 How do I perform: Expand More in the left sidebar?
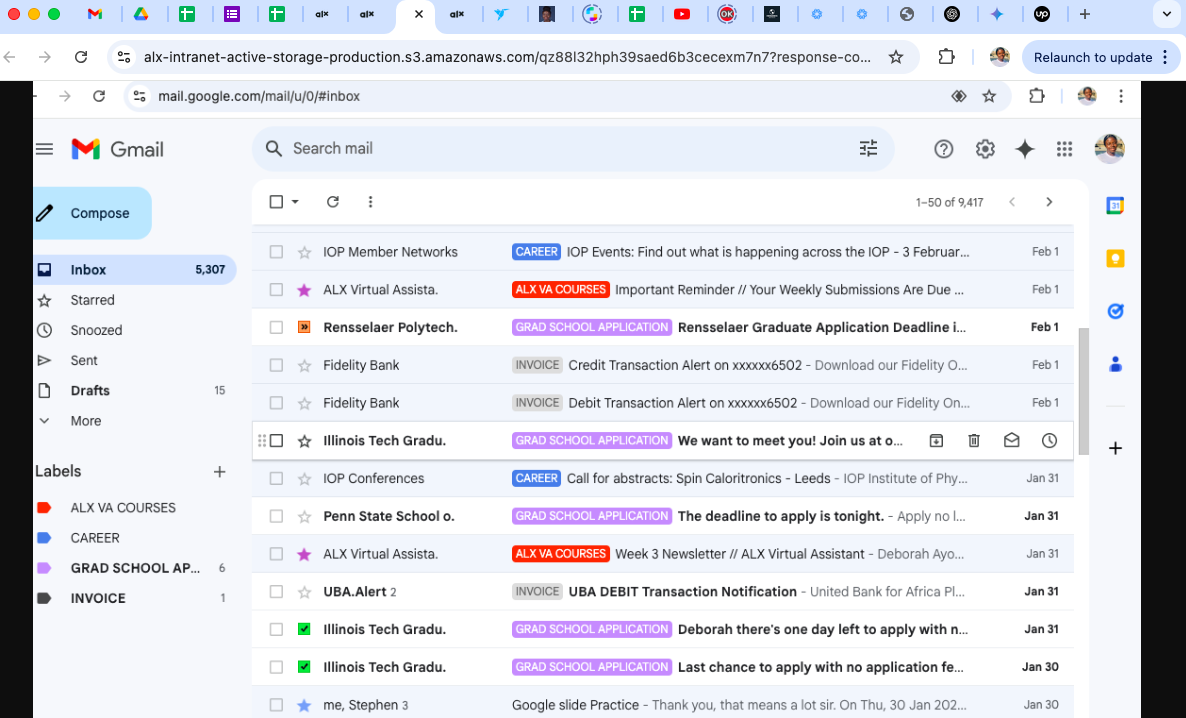point(85,421)
